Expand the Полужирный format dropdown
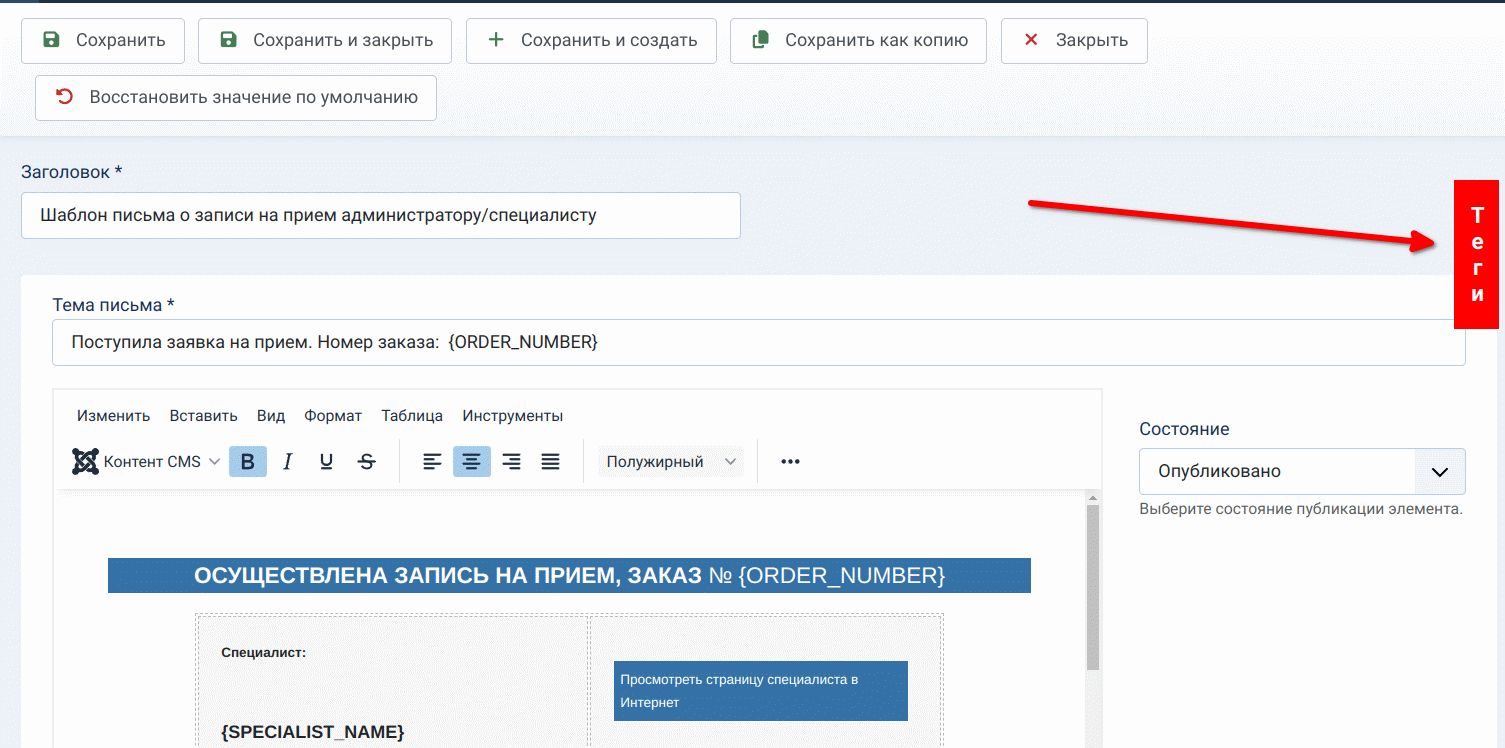 671,462
